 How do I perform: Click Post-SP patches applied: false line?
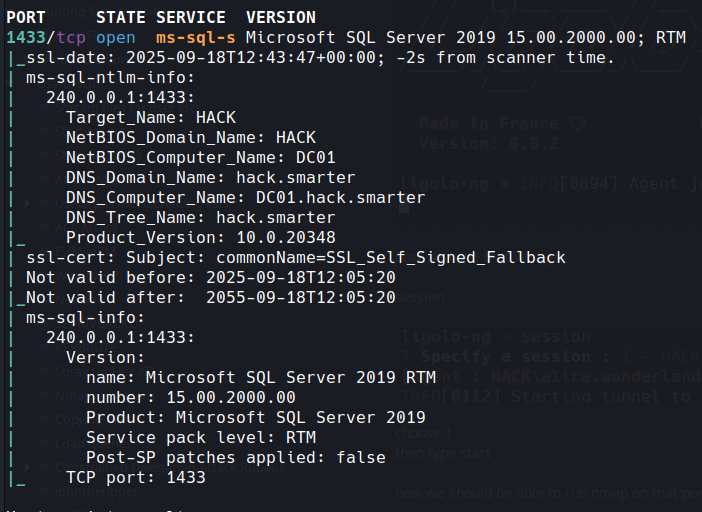pos(235,457)
